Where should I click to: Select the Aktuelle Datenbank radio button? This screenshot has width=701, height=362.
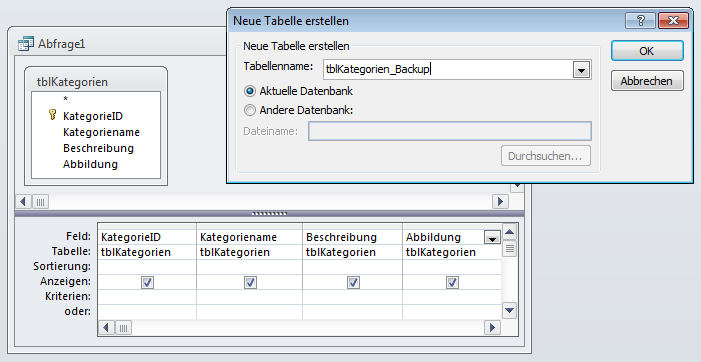[250, 91]
